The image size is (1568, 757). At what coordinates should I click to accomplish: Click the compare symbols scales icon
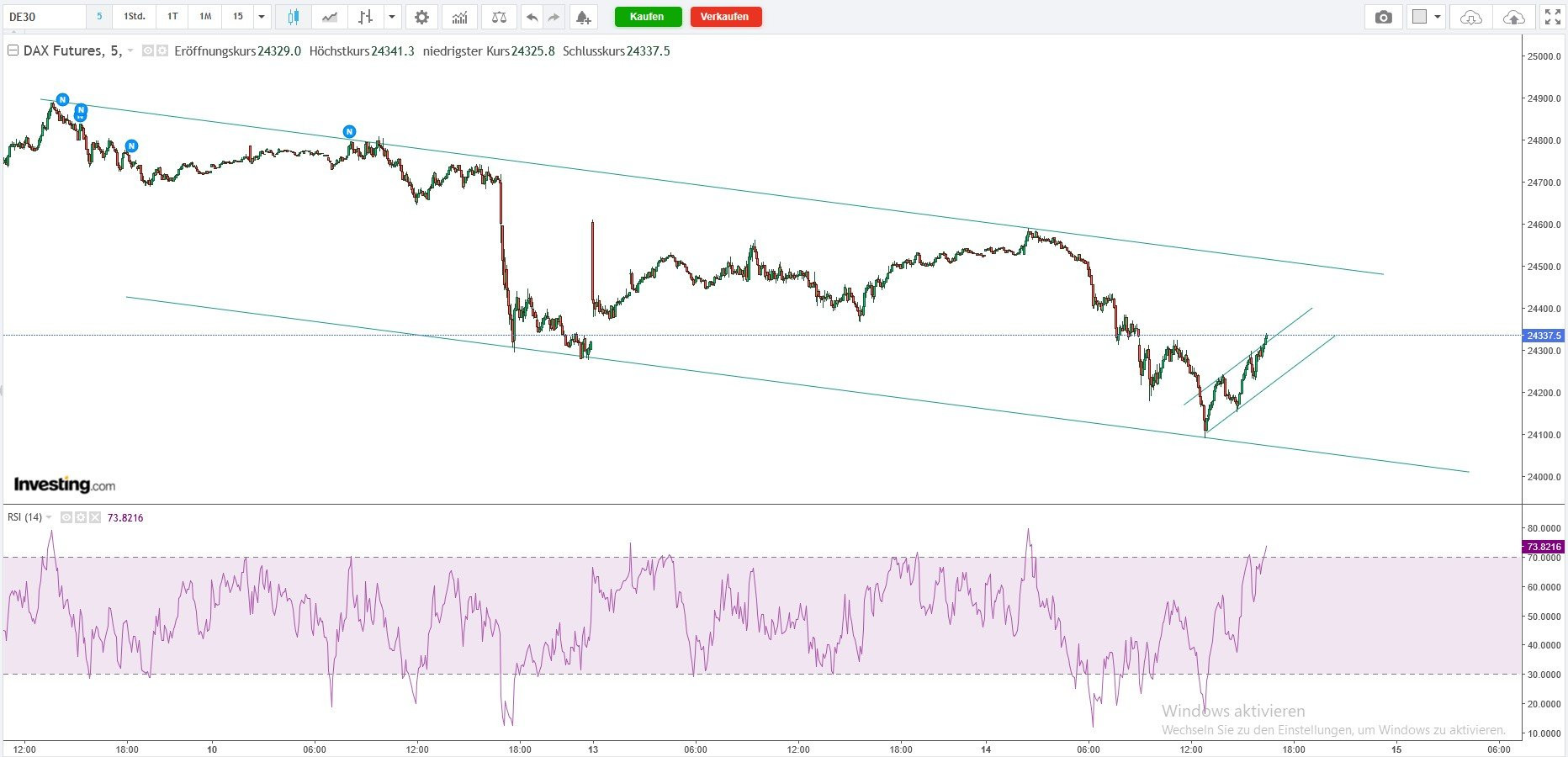(499, 17)
